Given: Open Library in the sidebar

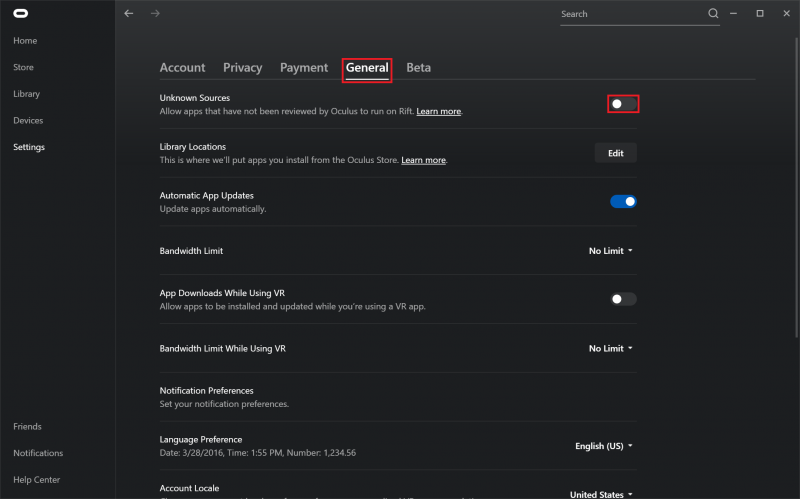Looking at the screenshot, I should pyautogui.click(x=27, y=94).
